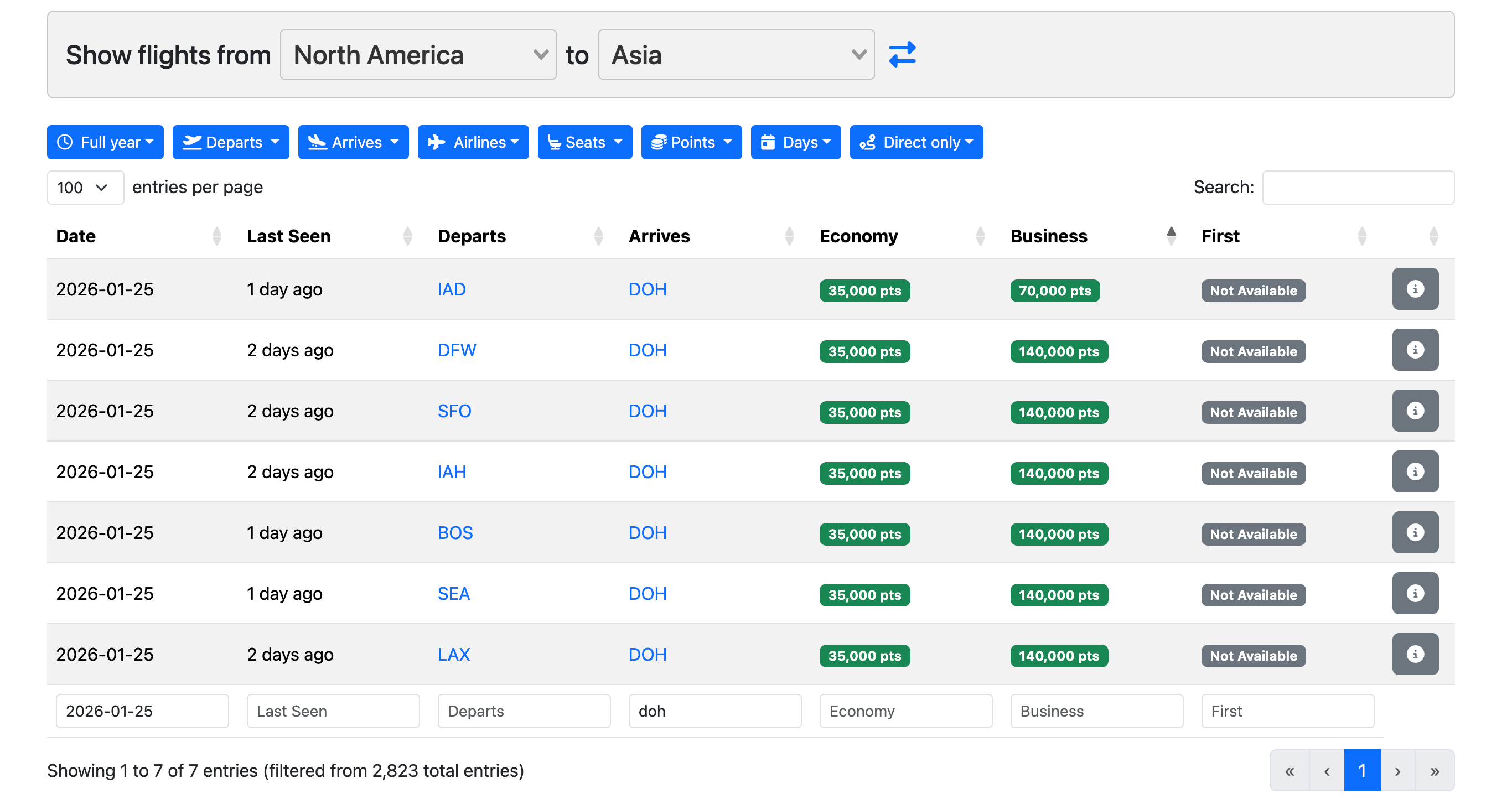Open info for the LAX to DOH flight
The image size is (1512, 809).
1415,655
